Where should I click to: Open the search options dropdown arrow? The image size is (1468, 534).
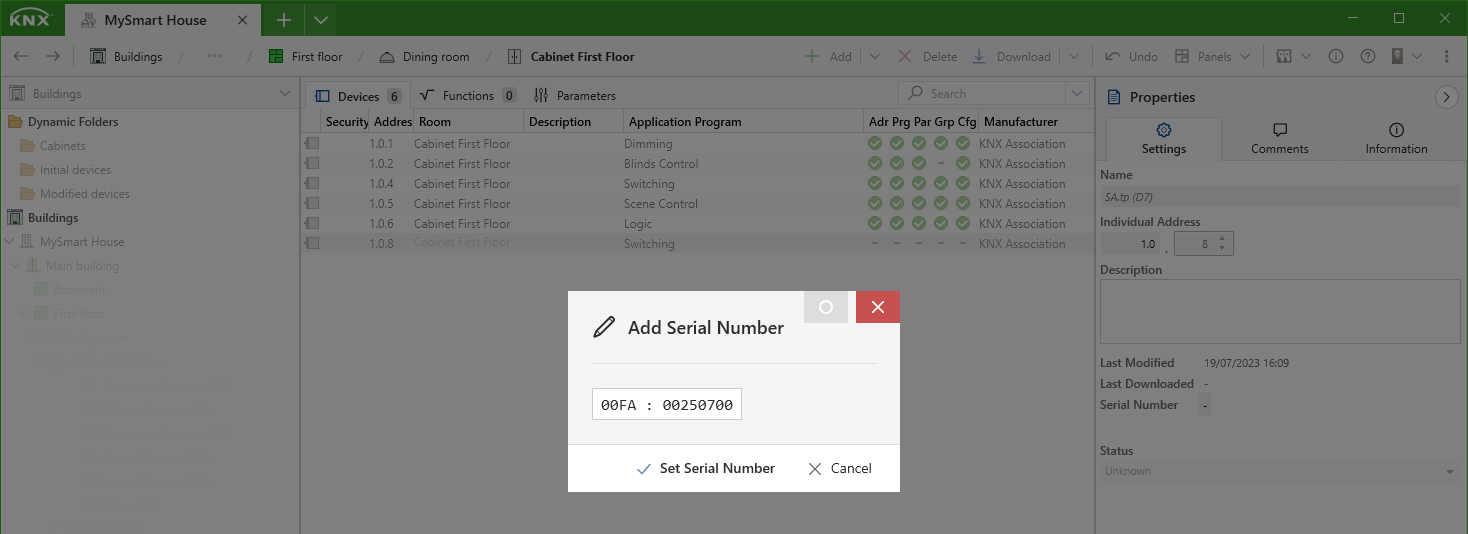click(x=1077, y=94)
